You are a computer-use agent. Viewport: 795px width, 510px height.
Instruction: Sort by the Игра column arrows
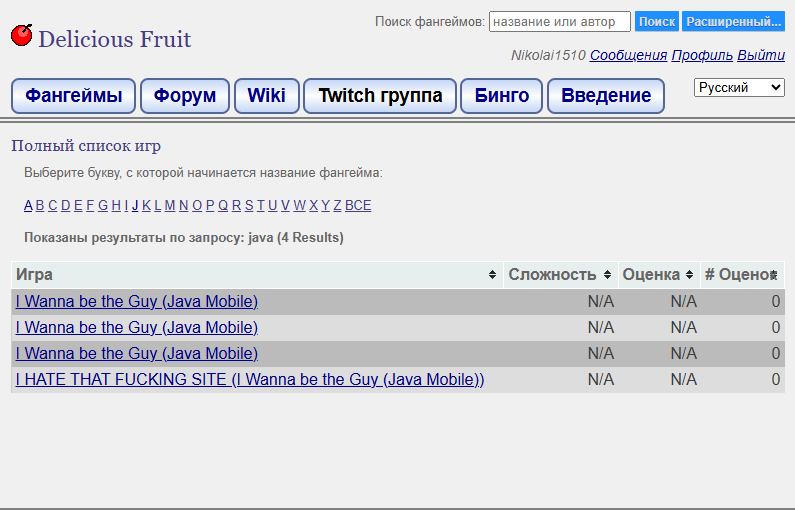pyautogui.click(x=492, y=275)
